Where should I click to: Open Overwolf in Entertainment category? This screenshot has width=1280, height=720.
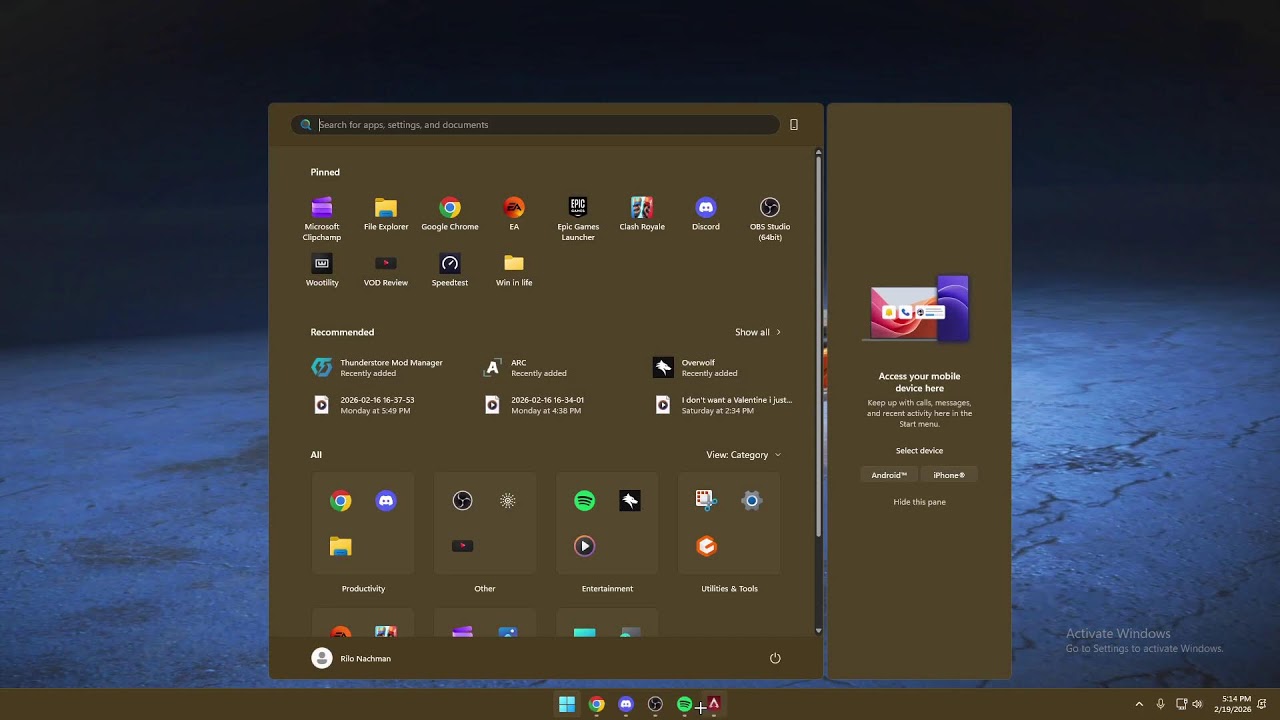[630, 501]
